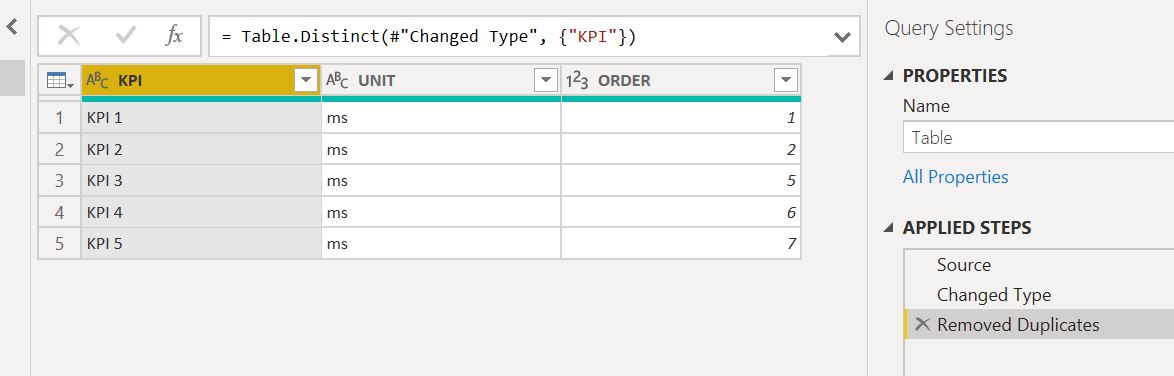Select the ORDER value 7 cell
Image resolution: width=1174 pixels, height=376 pixels.
pos(681,243)
